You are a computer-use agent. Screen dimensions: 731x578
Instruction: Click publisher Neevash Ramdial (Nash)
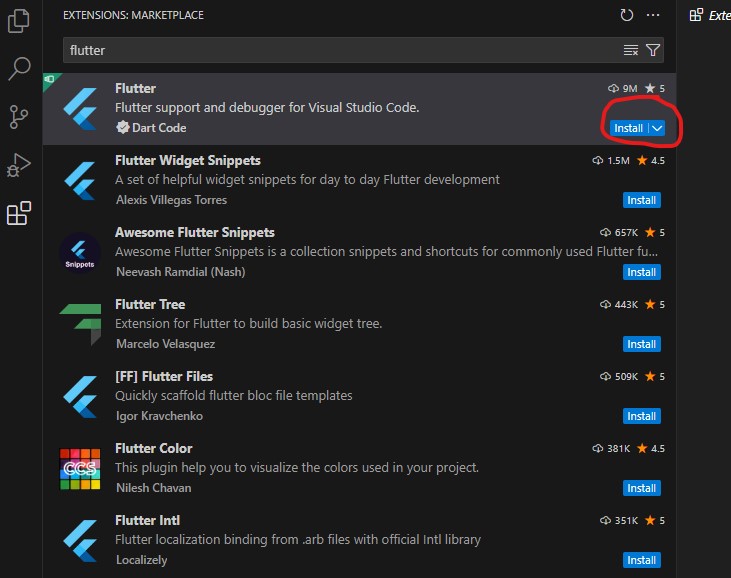[x=180, y=272]
